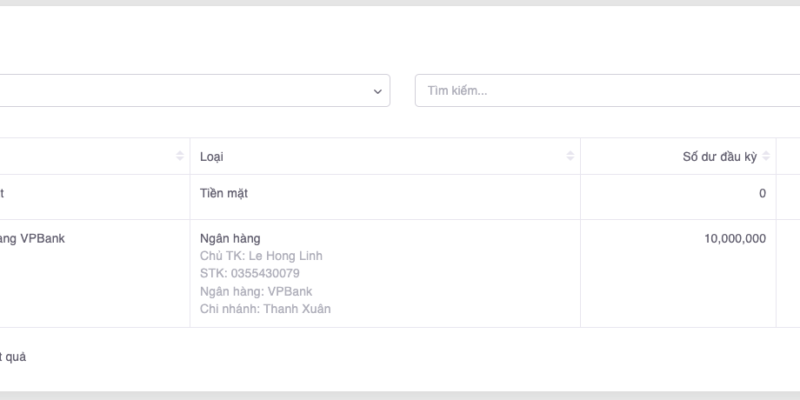Click sort arrows of the column left of Loại
Image resolution: width=800 pixels, height=400 pixels.
tap(180, 156)
